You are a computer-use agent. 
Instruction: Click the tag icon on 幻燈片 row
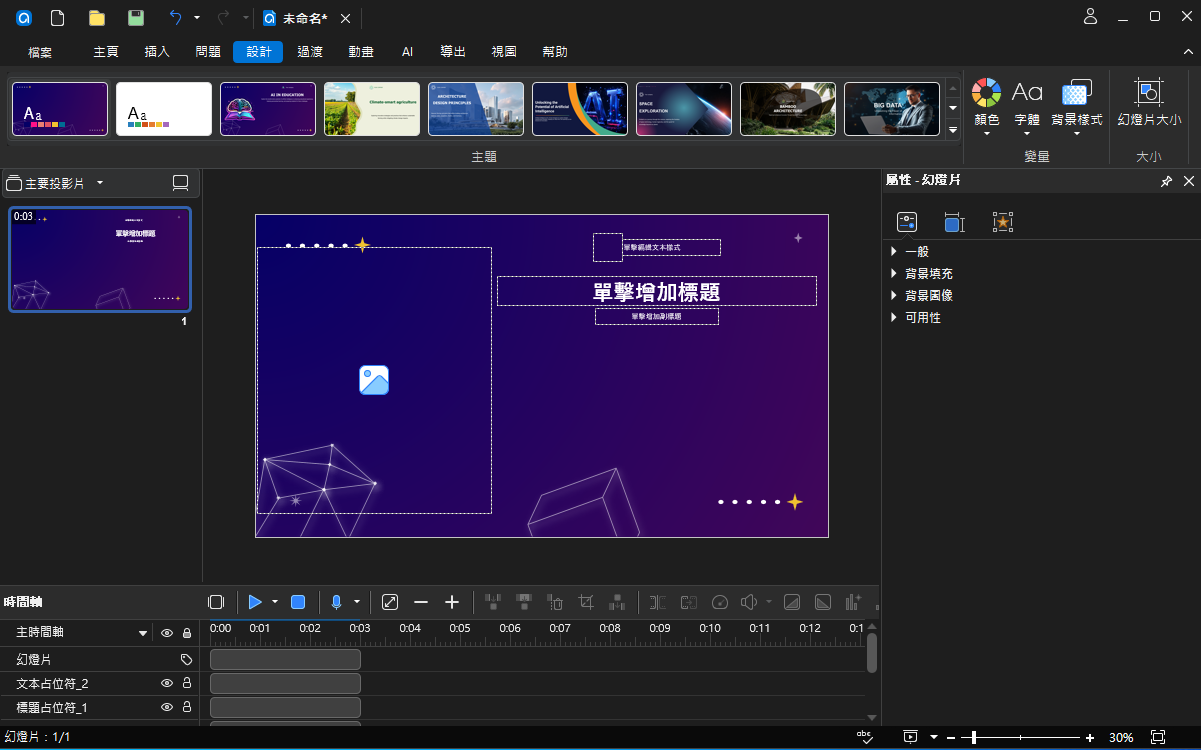(186, 659)
